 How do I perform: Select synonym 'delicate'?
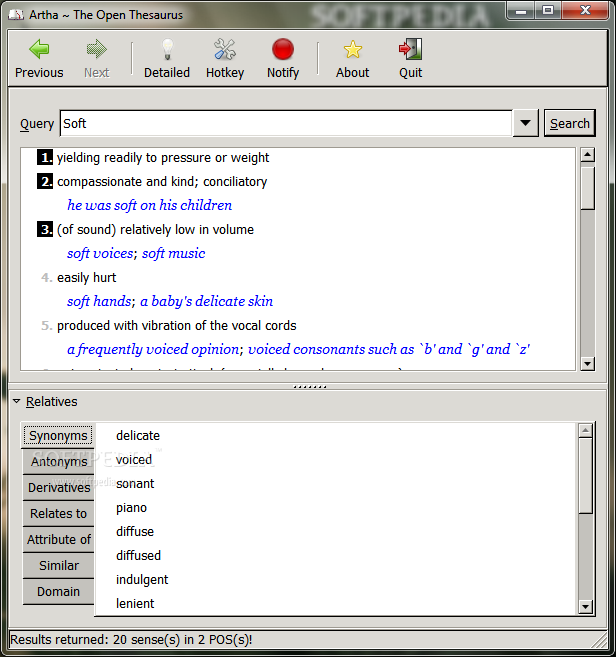click(x=138, y=435)
